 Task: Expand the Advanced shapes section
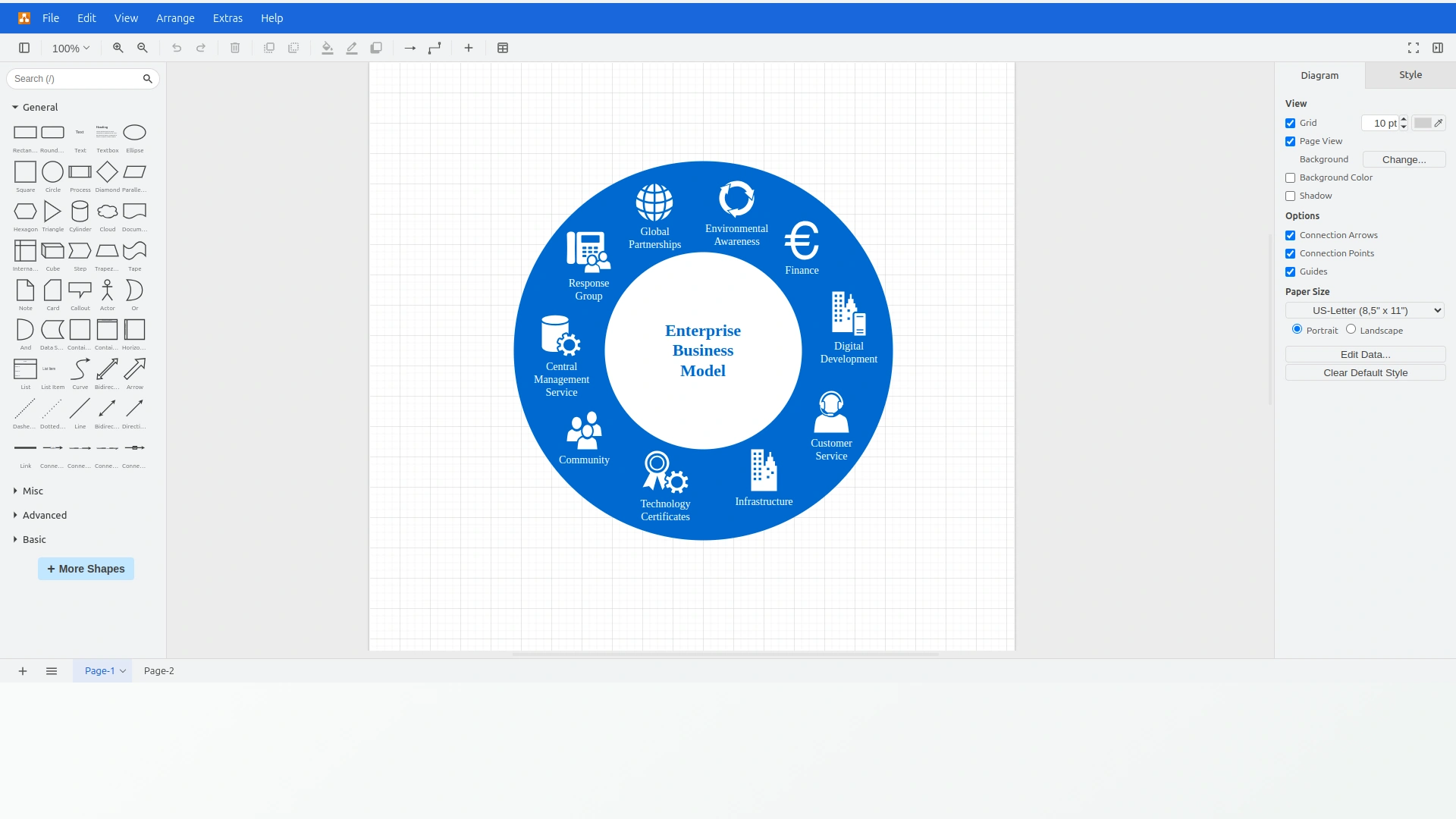click(44, 515)
